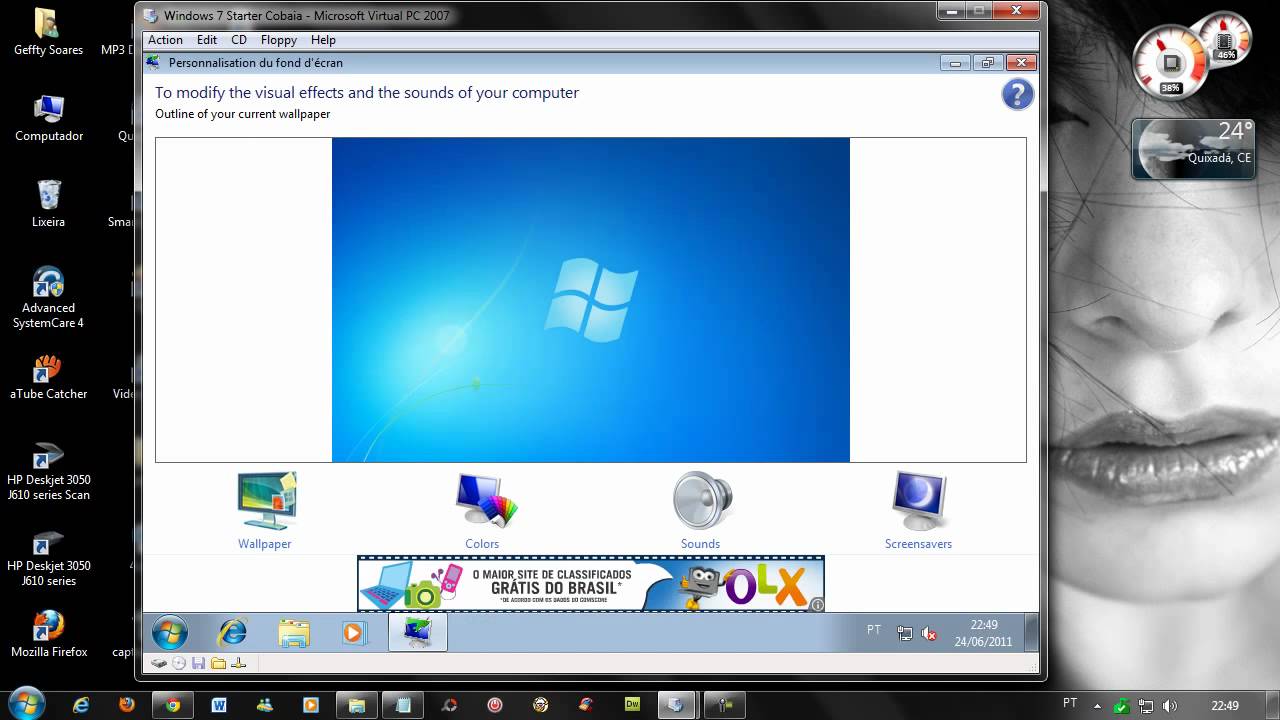Click the hard disk status icon
Screen dimensions: 1280x720
coord(159,663)
